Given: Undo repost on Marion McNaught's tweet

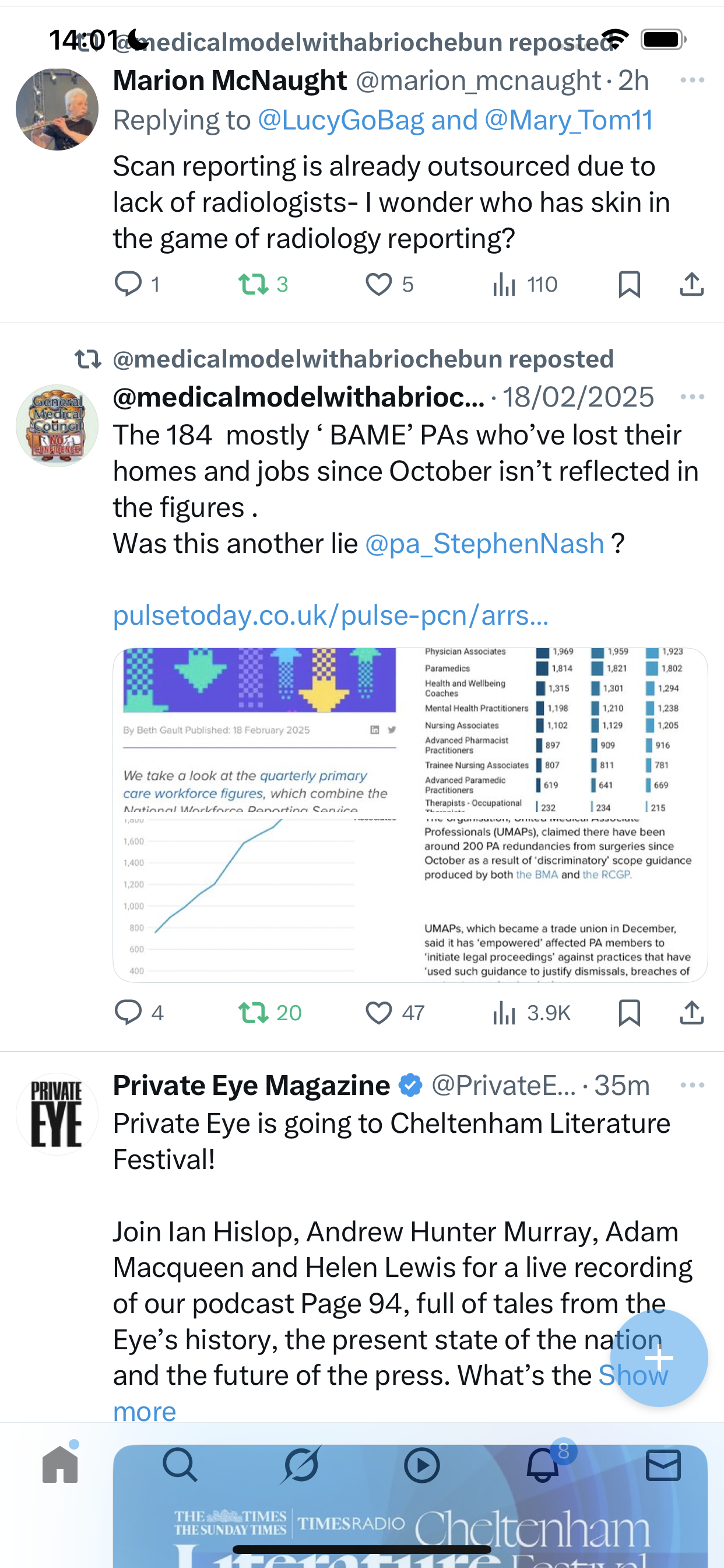Looking at the screenshot, I should (x=253, y=284).
